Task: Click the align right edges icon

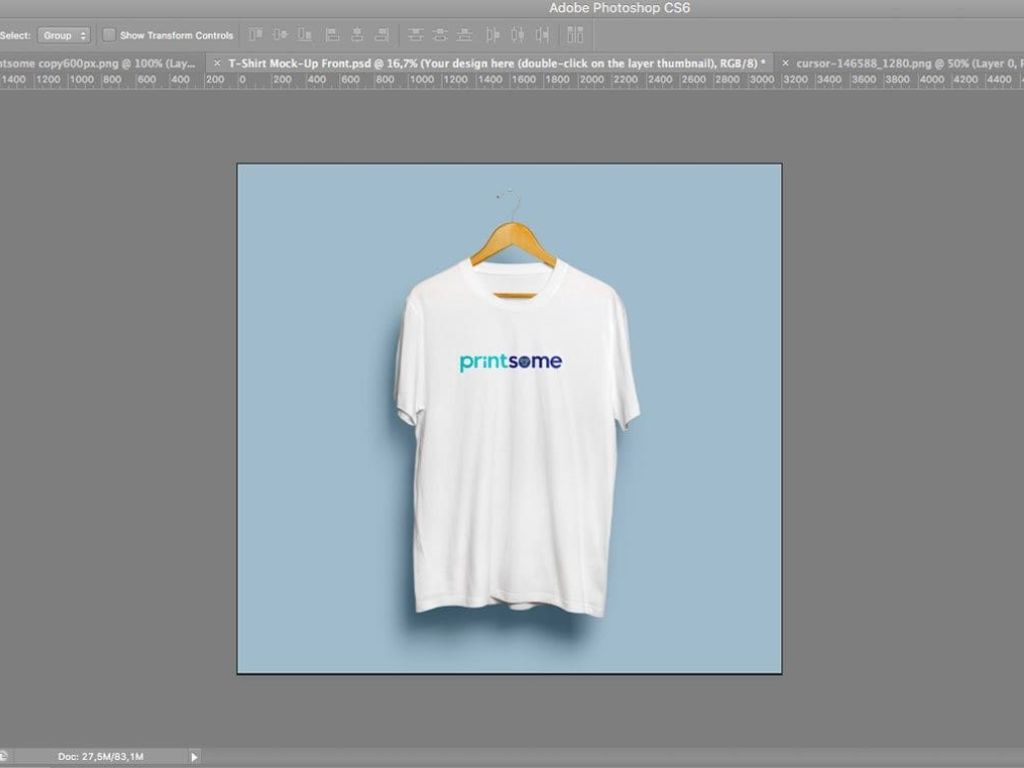Action: 381,35
